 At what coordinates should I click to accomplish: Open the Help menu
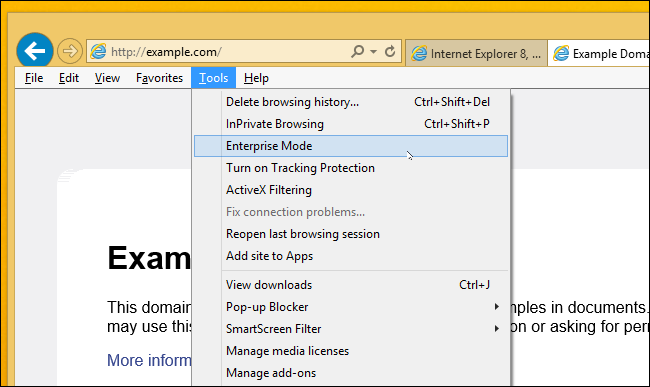(256, 78)
